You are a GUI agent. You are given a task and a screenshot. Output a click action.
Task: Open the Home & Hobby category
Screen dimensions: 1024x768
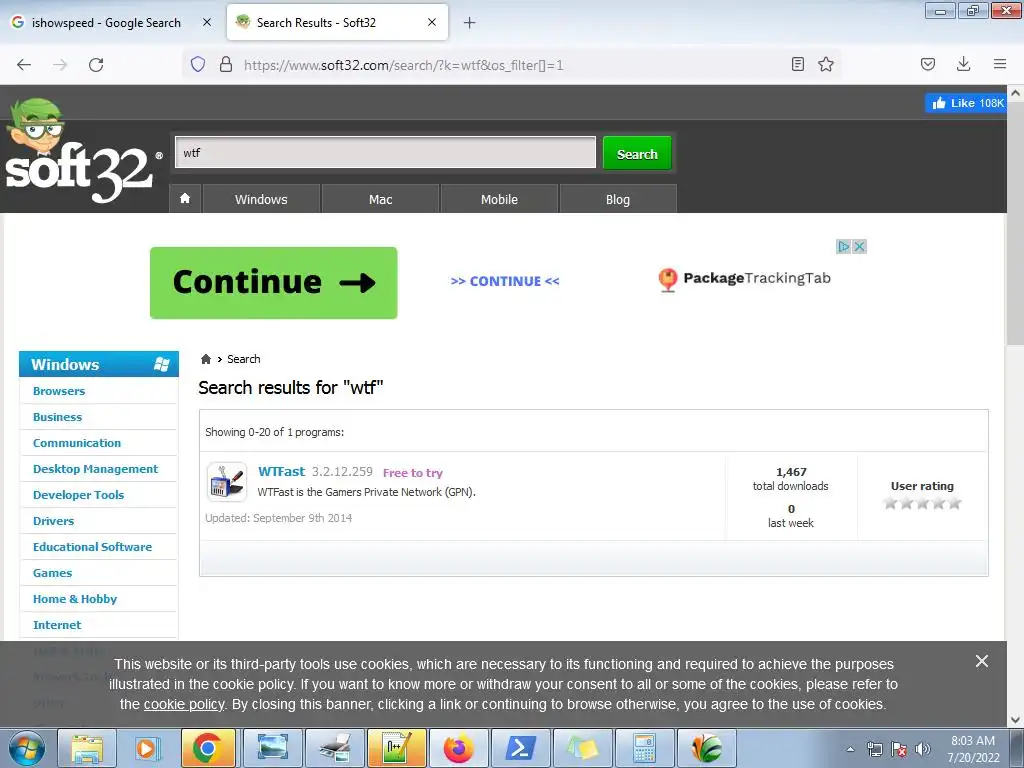(x=75, y=599)
